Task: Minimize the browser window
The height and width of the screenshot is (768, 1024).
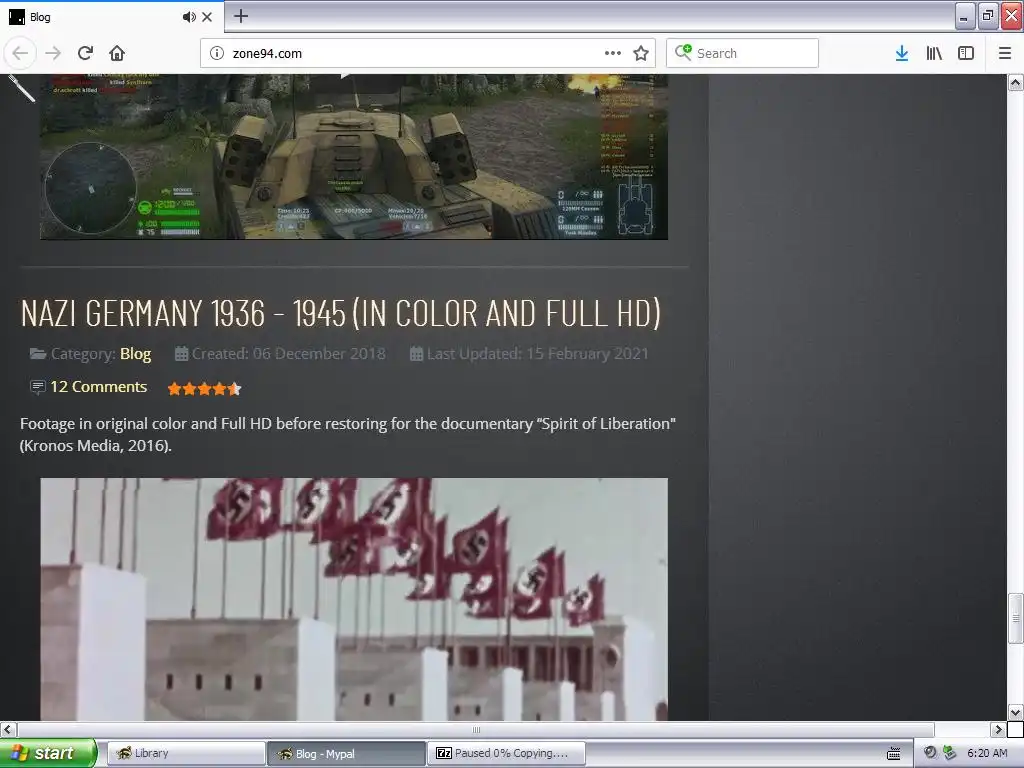Action: point(965,16)
